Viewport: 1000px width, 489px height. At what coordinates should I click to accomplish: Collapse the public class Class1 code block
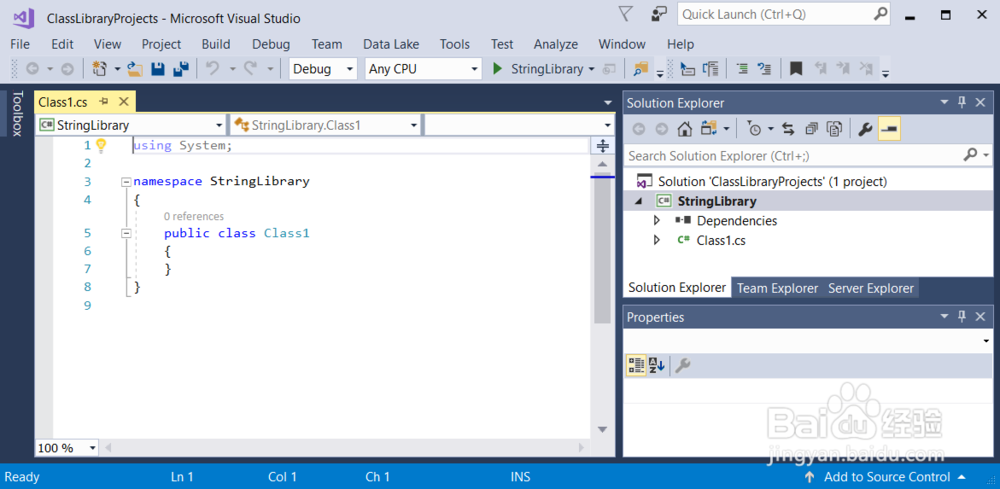tap(126, 233)
